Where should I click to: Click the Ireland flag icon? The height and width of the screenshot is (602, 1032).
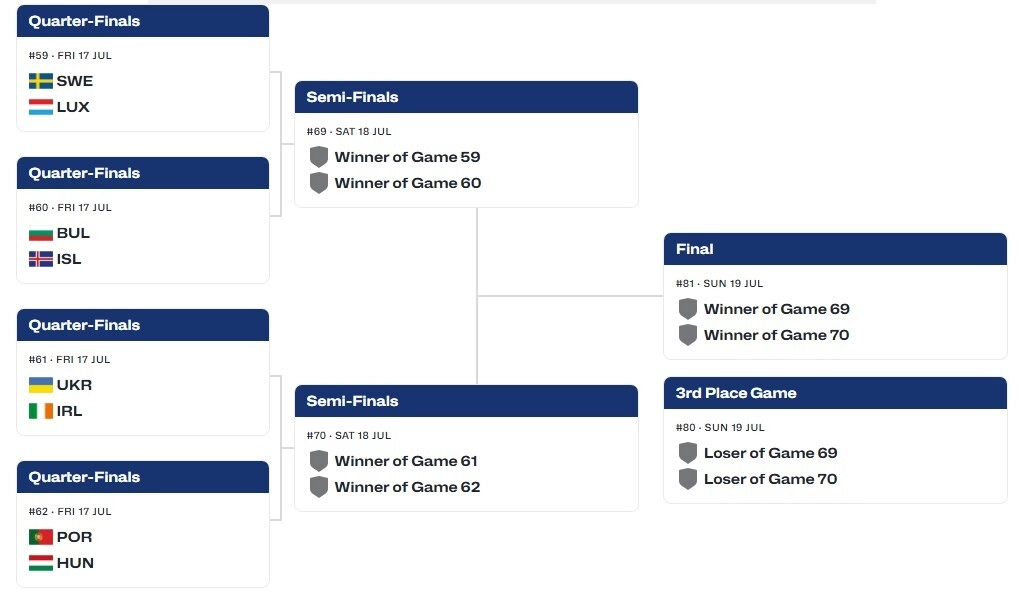click(41, 411)
